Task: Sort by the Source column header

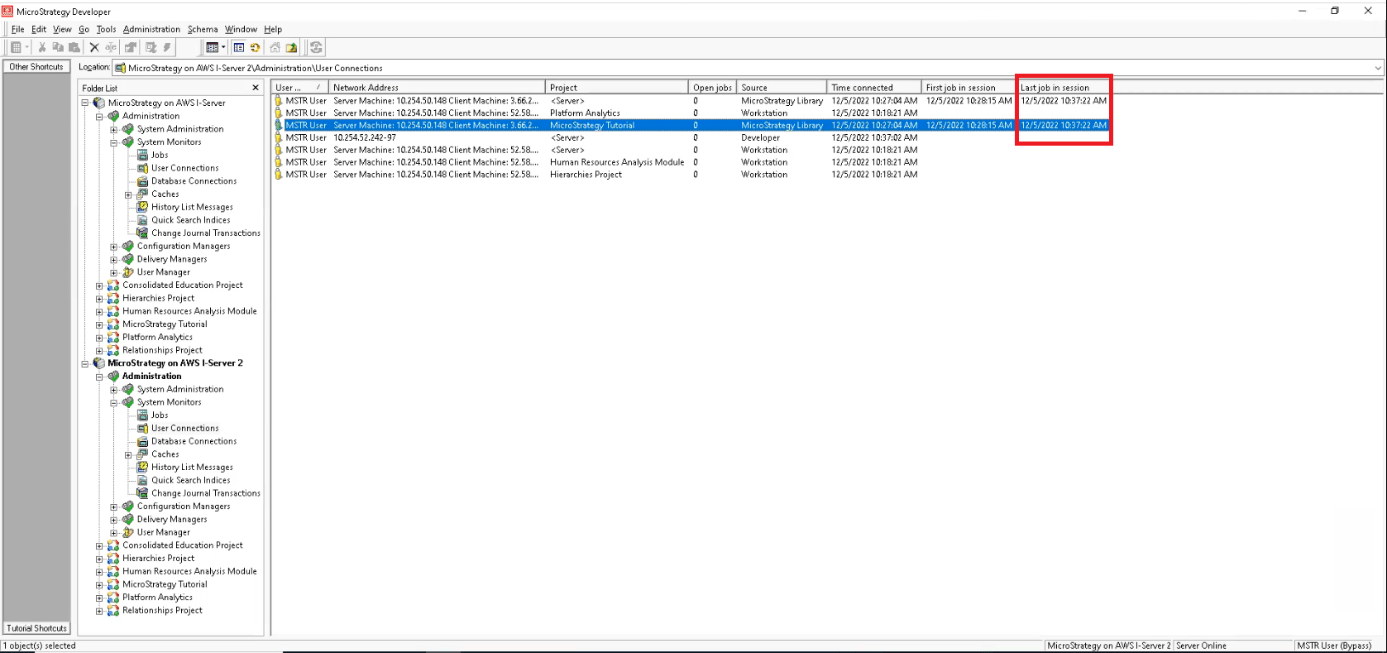Action: [x=783, y=87]
